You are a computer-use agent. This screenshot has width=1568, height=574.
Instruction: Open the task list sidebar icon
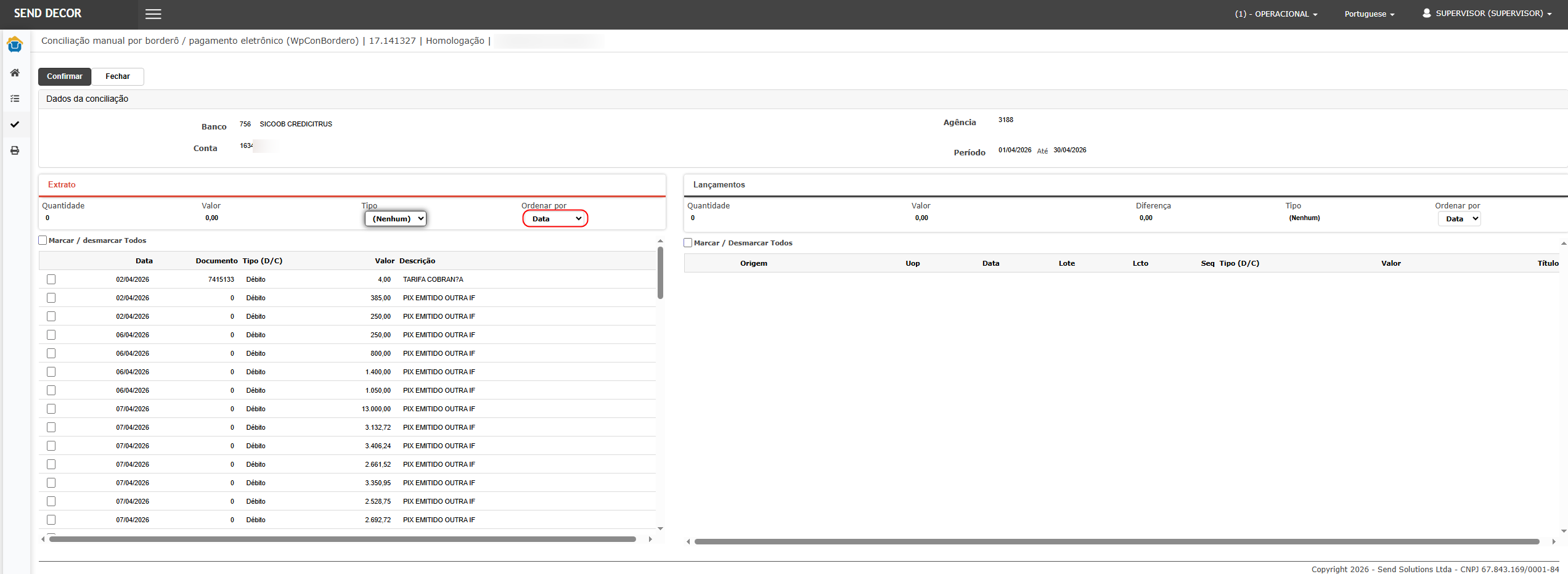pos(15,99)
